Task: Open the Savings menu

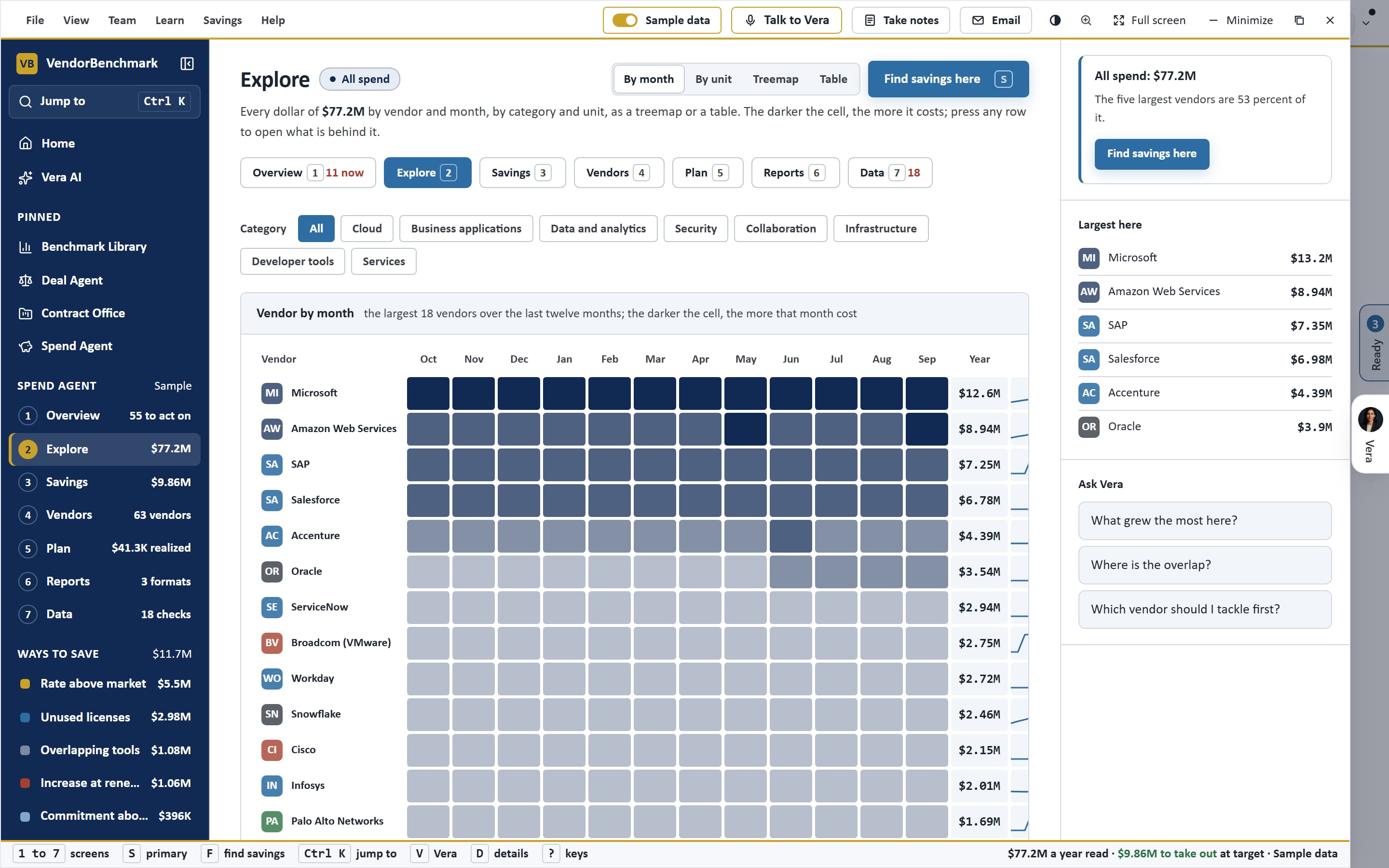Action: pyautogui.click(x=222, y=20)
